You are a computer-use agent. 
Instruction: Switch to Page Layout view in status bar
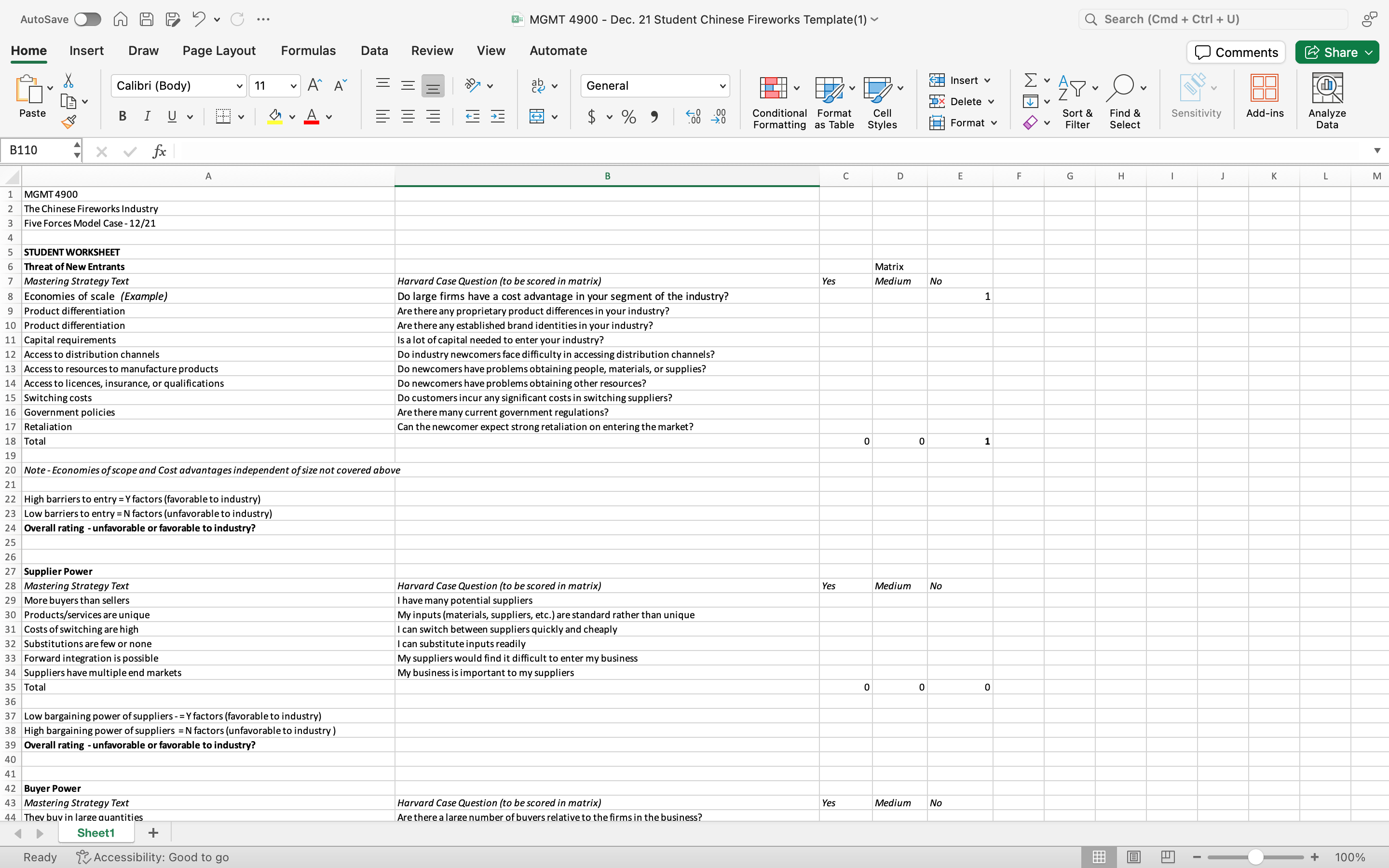1133,857
